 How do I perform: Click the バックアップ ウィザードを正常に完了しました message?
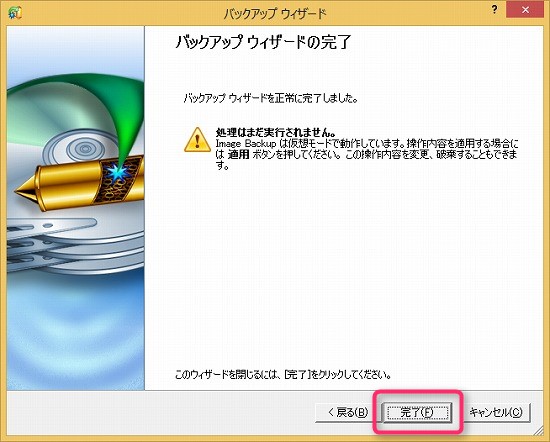point(271,98)
